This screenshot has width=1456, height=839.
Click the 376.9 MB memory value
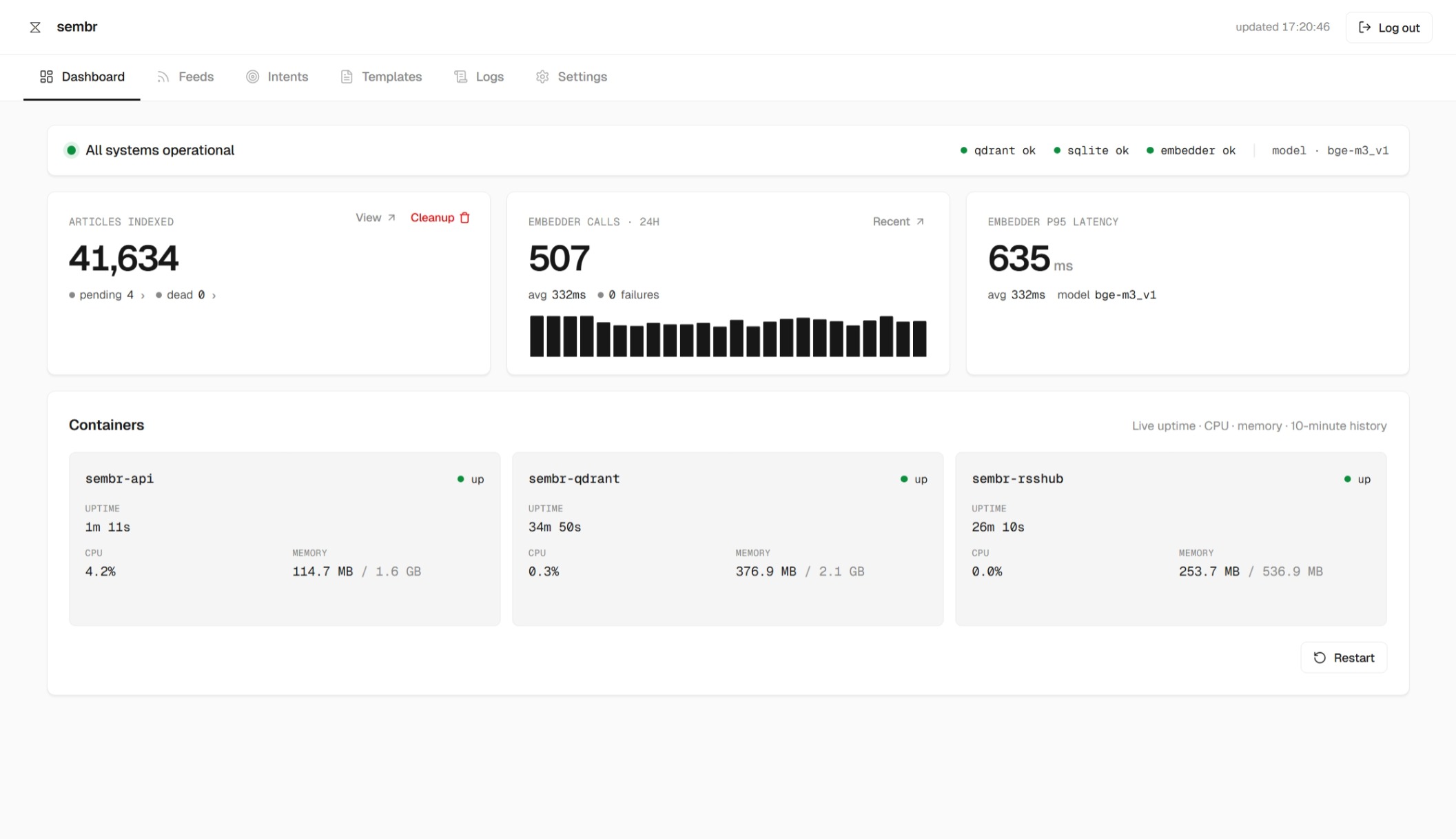point(766,572)
